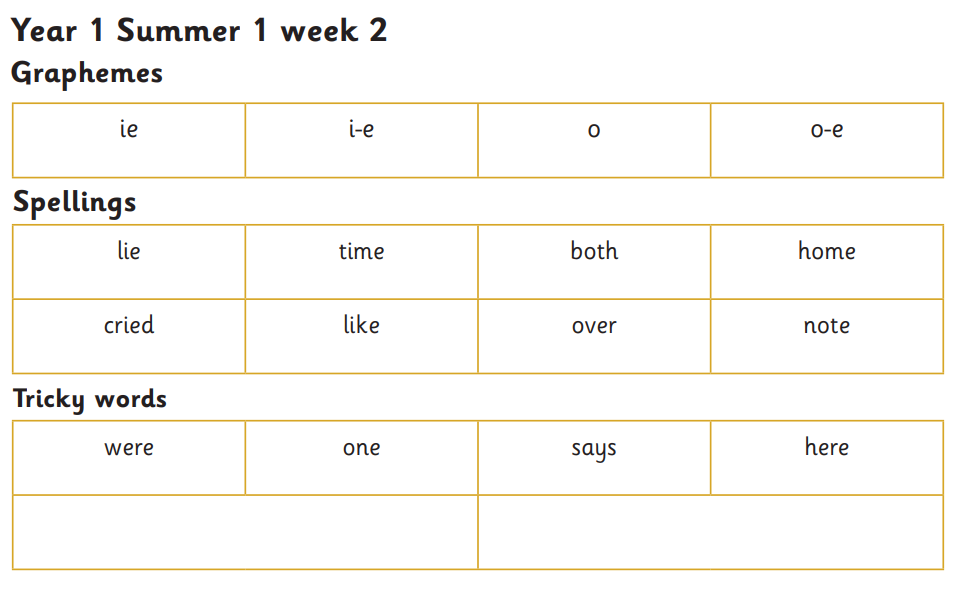Click the spelling word 'both'
This screenshot has width=964, height=600.
coord(594,251)
